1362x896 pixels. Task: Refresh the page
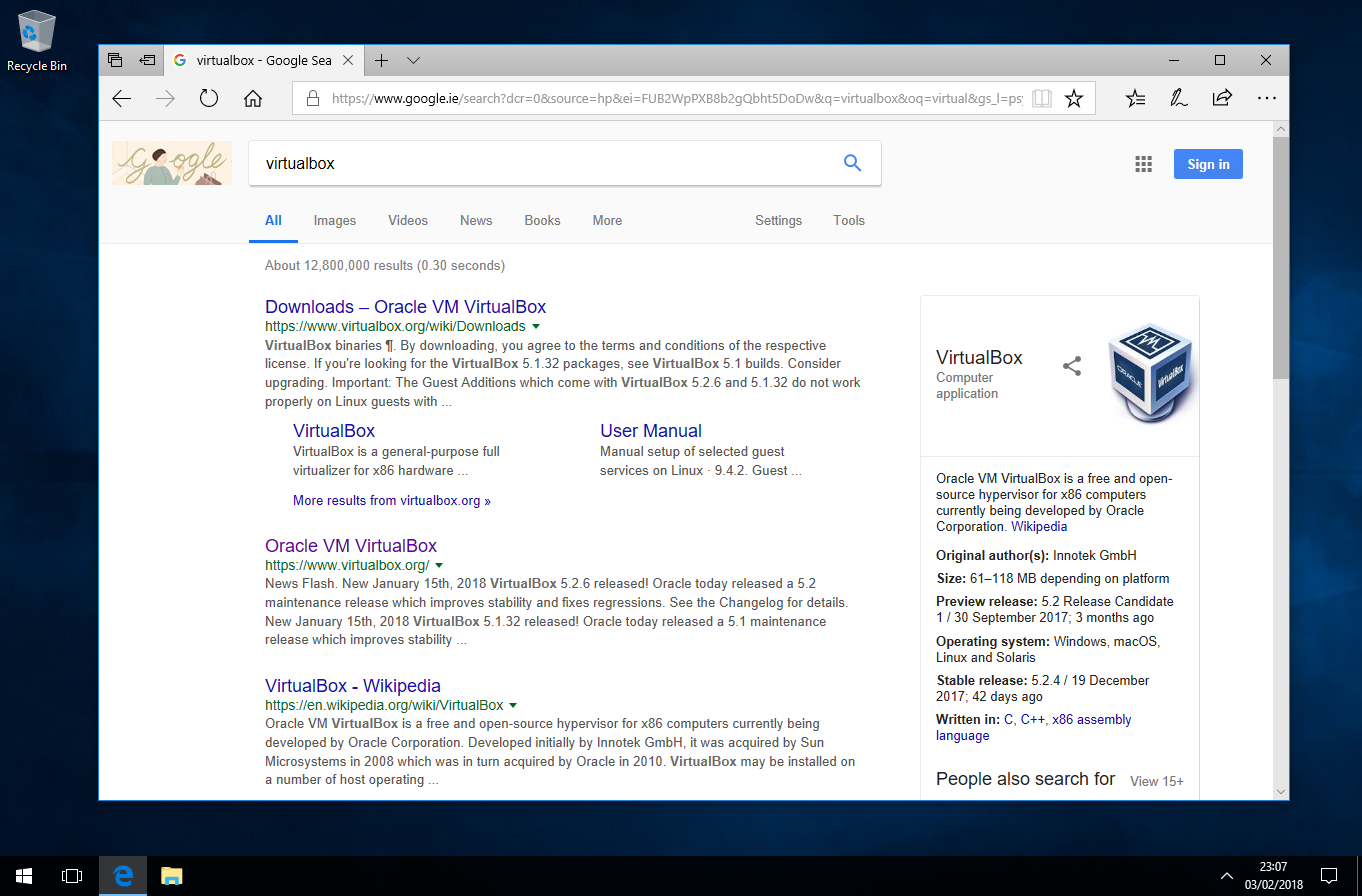[209, 98]
